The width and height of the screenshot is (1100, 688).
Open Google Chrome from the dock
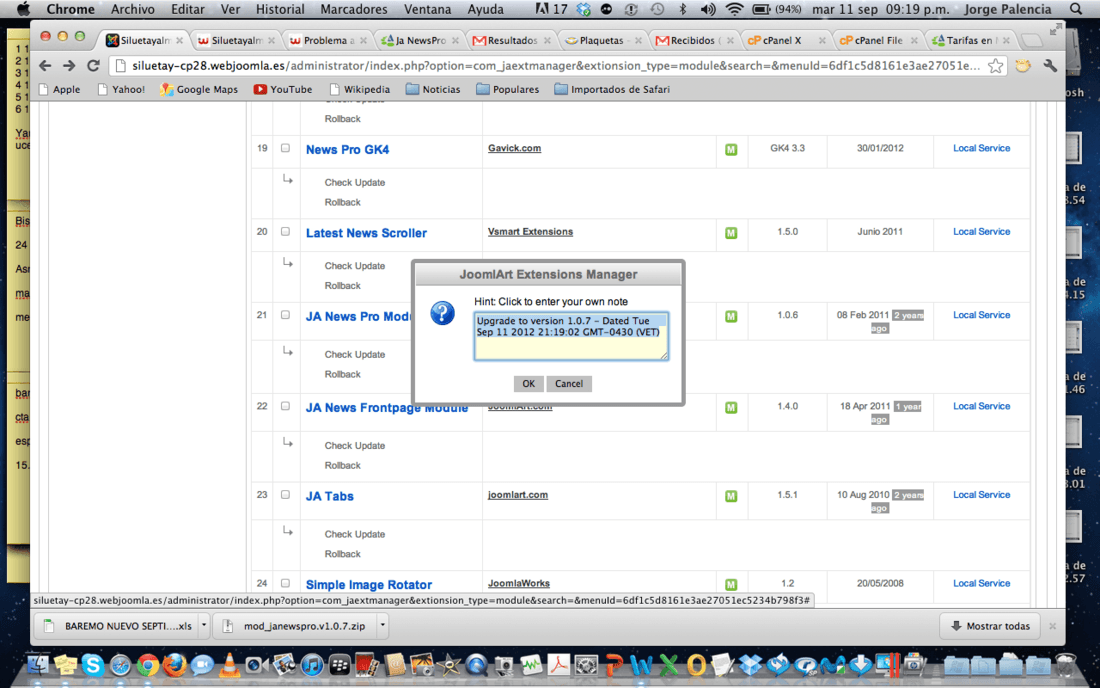click(x=147, y=665)
